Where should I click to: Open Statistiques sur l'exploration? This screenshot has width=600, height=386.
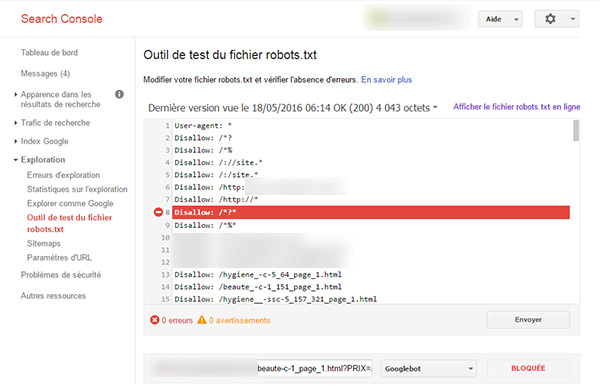pyautogui.click(x=77, y=189)
